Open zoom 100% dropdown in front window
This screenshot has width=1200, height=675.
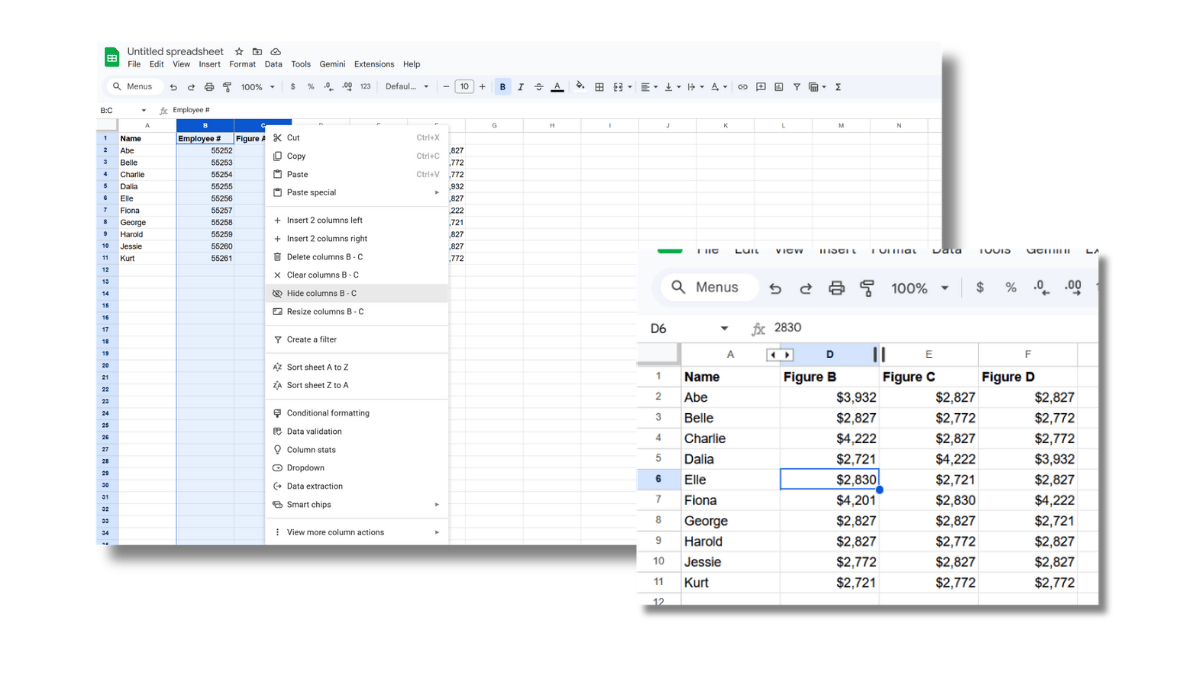pyautogui.click(x=919, y=288)
